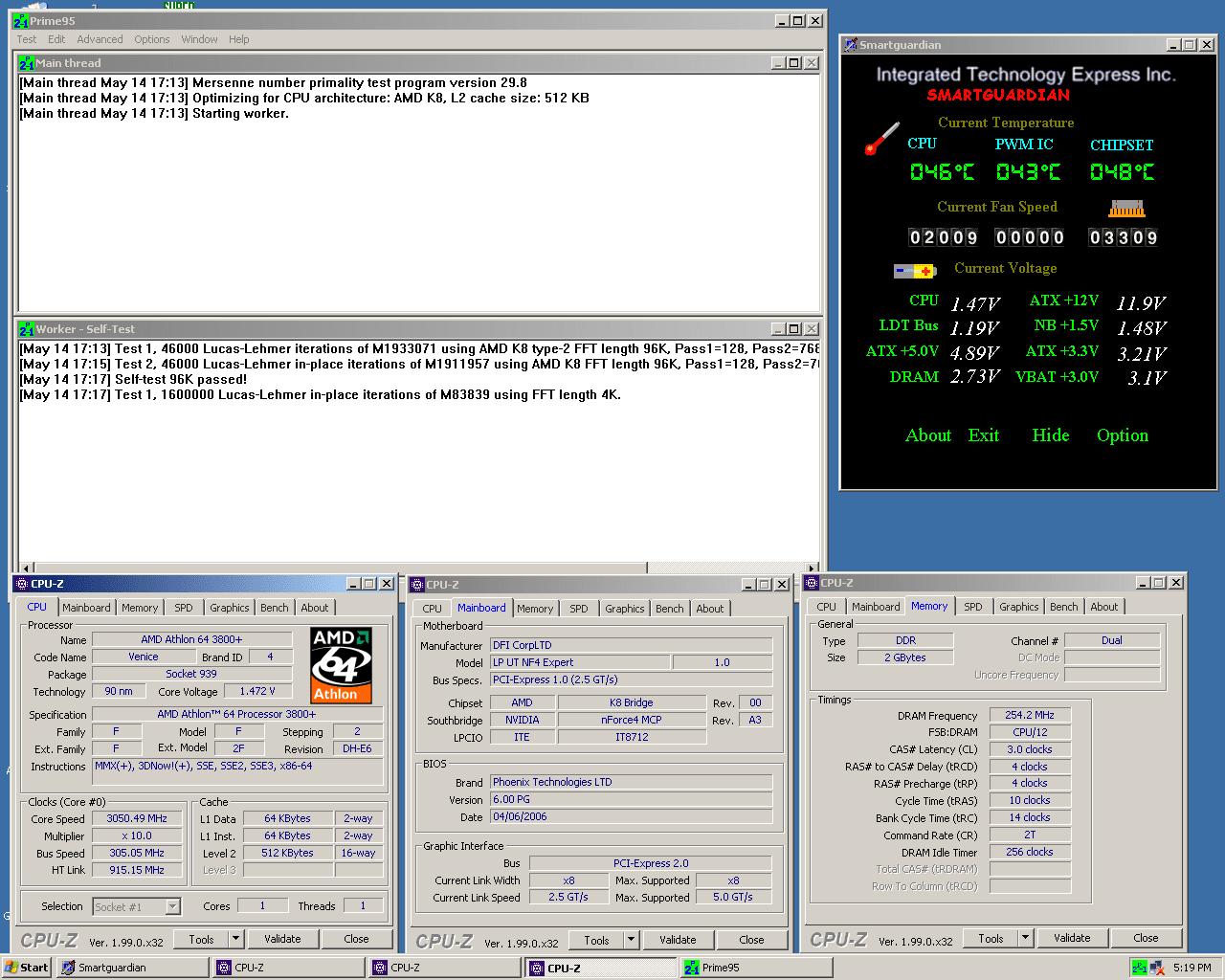The width and height of the screenshot is (1225, 980).
Task: Select the About tab in left CPU-Z window
Action: pyautogui.click(x=315, y=608)
